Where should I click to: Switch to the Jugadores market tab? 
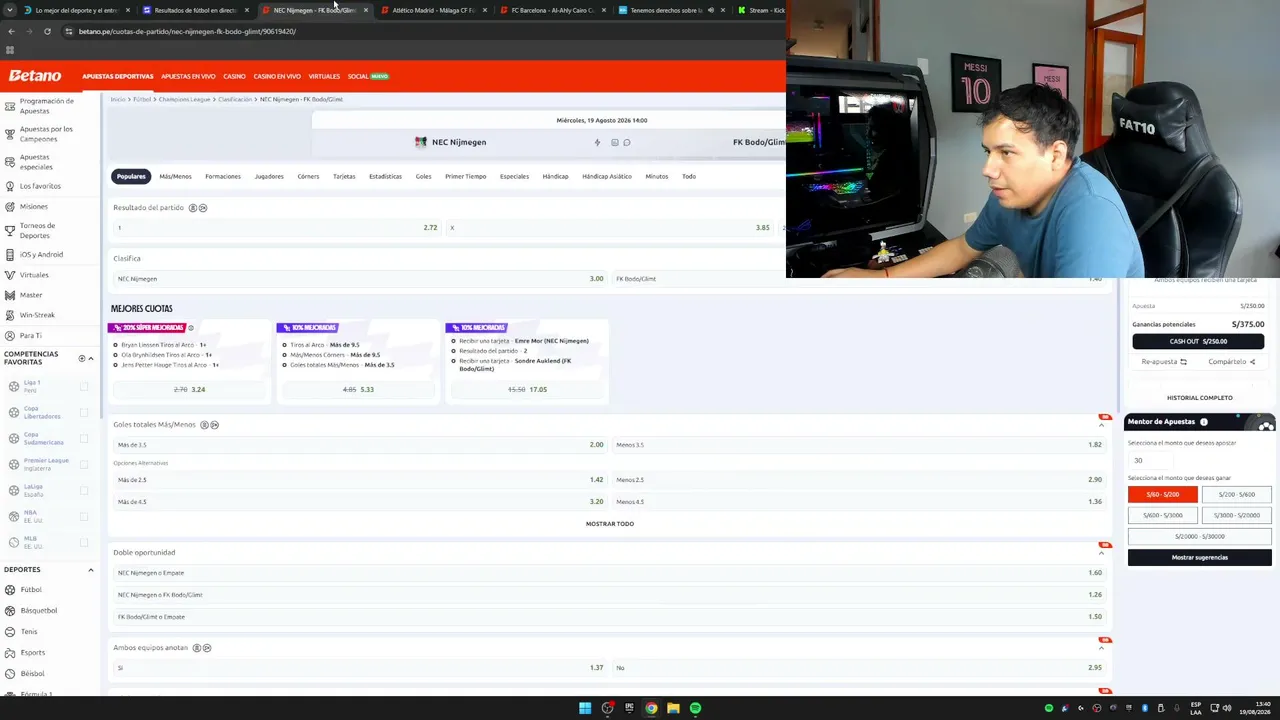click(x=269, y=176)
